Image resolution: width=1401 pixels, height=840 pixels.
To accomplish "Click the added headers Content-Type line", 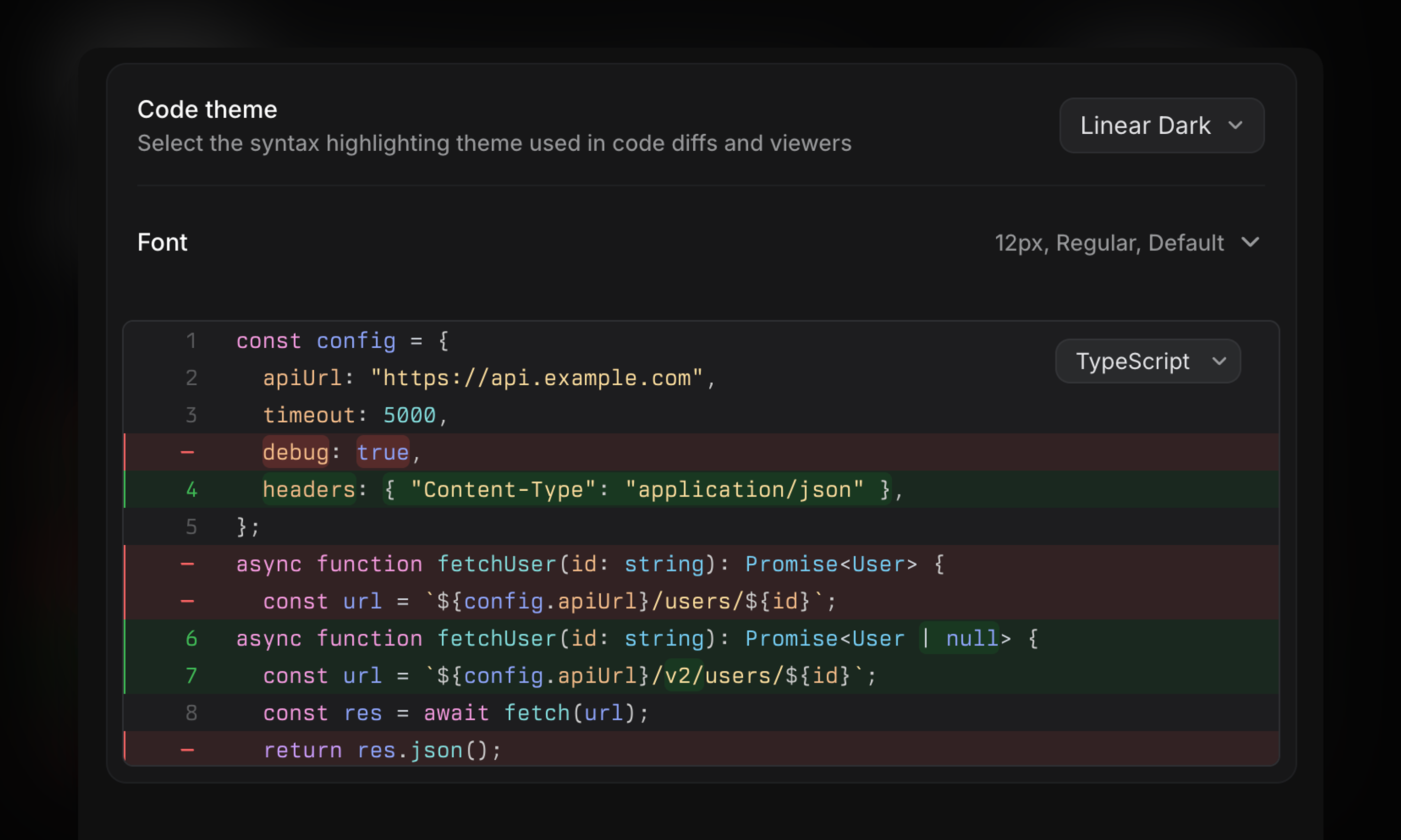I will (701, 490).
